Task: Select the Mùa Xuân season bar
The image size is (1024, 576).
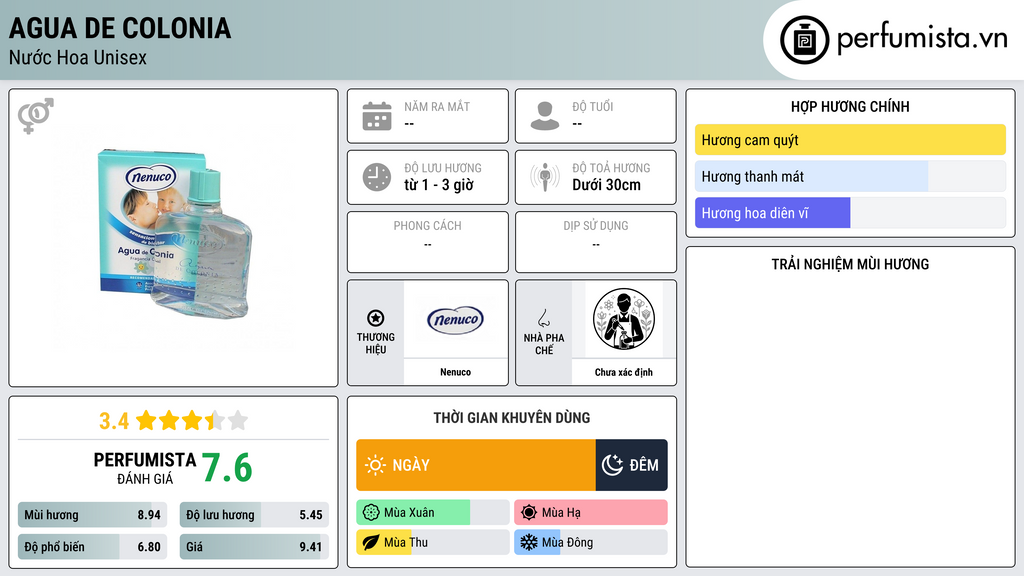Action: click(432, 513)
